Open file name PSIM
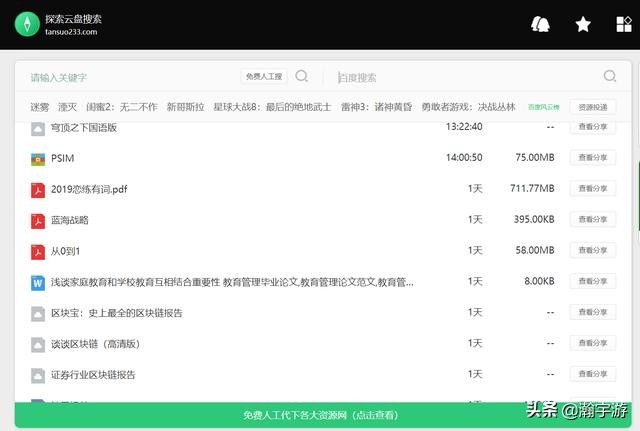 (62, 158)
